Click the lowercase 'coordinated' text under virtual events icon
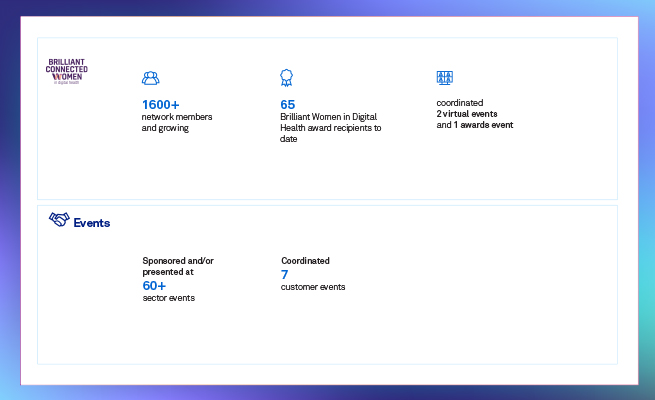The width and height of the screenshot is (655, 400). [x=459, y=103]
